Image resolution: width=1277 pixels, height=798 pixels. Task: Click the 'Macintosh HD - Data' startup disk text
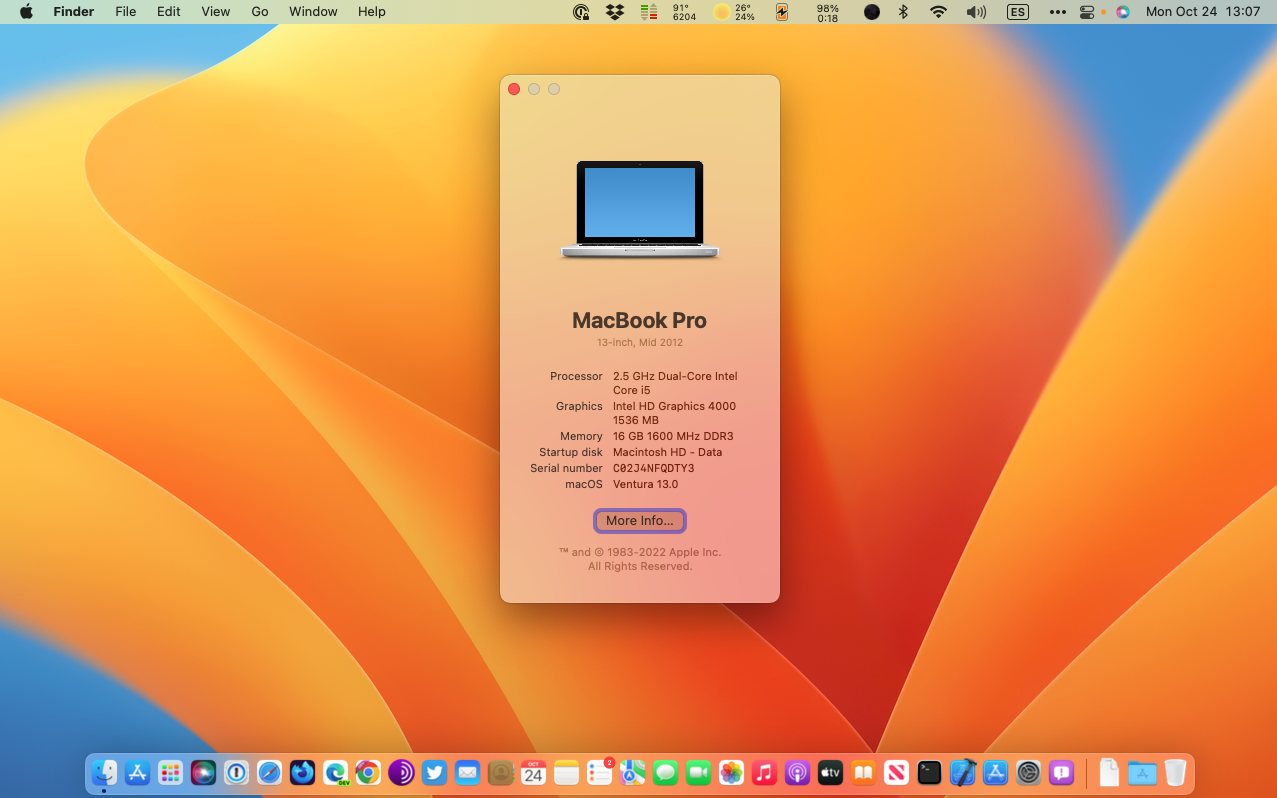click(667, 452)
